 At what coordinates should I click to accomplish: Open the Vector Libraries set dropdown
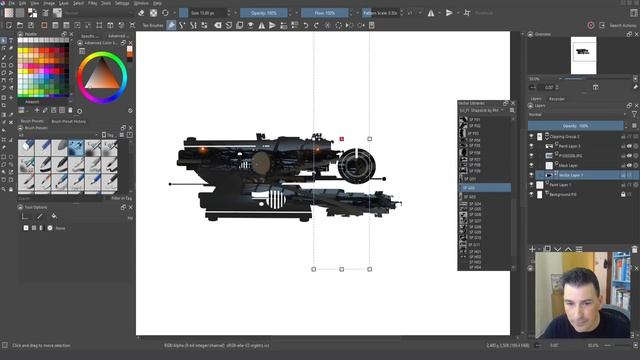[482, 111]
